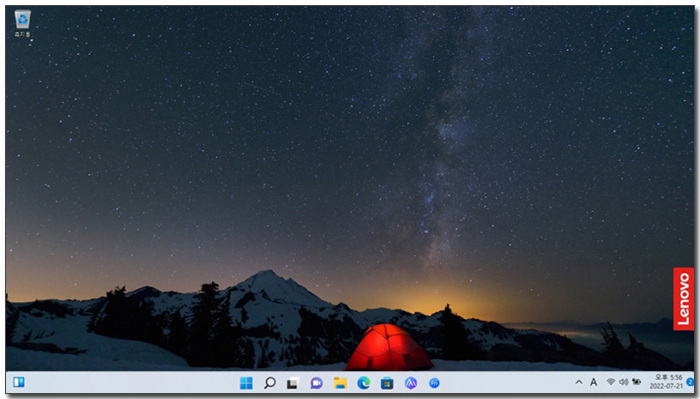Open the purple triangle logo app

tap(411, 383)
